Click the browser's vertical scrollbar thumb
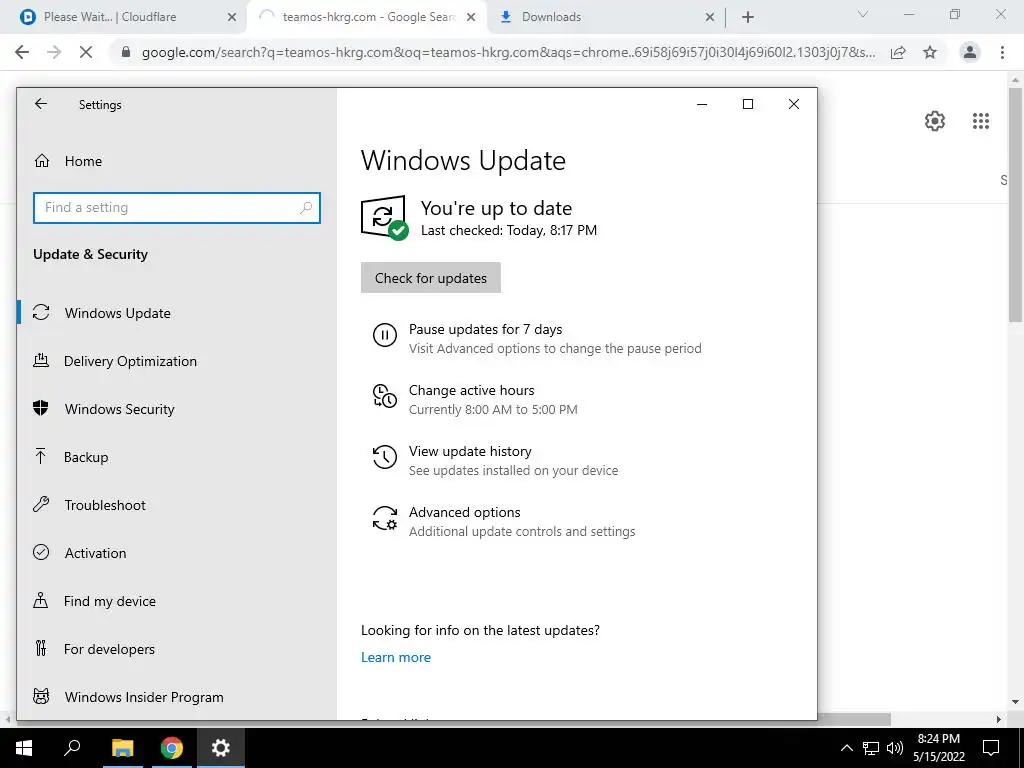Image resolution: width=1024 pixels, height=768 pixels. pyautogui.click(x=1016, y=204)
